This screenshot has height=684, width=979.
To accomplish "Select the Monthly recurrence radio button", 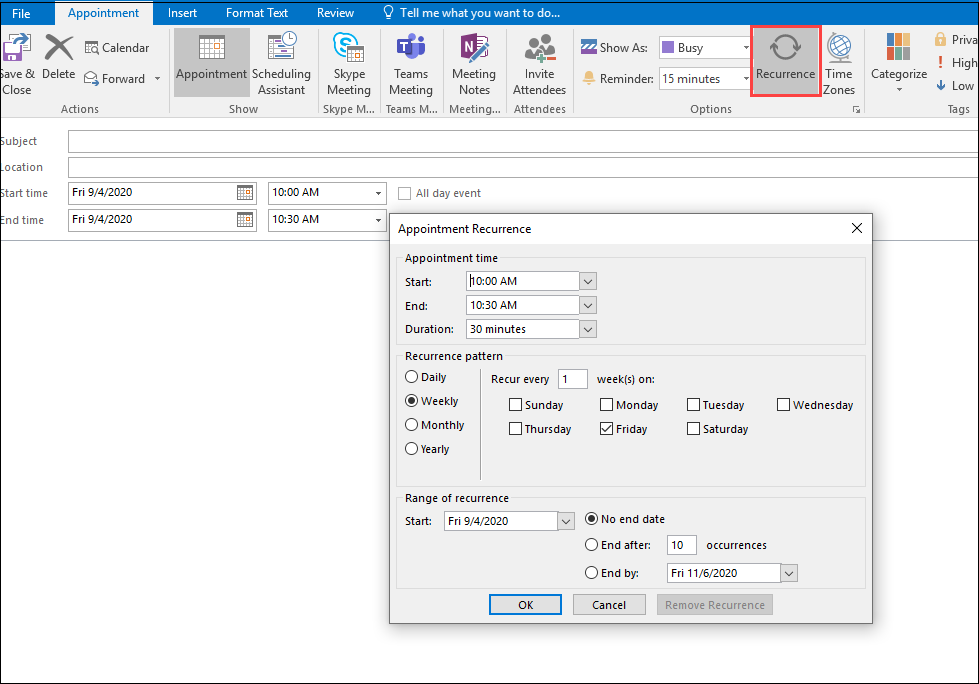I will click(x=411, y=425).
